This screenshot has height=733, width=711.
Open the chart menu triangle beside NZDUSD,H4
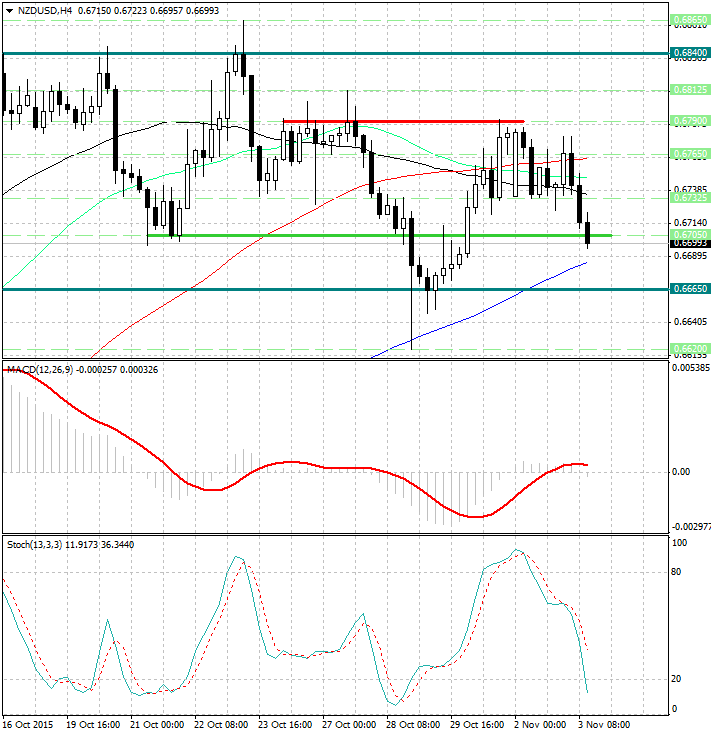[9, 11]
